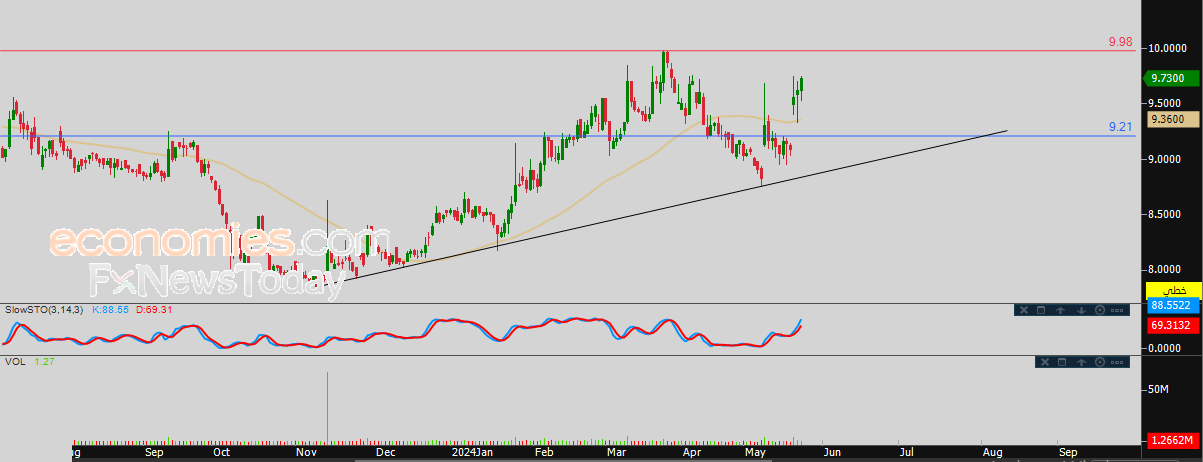Click the Sep label at axis right end

coord(1068,452)
